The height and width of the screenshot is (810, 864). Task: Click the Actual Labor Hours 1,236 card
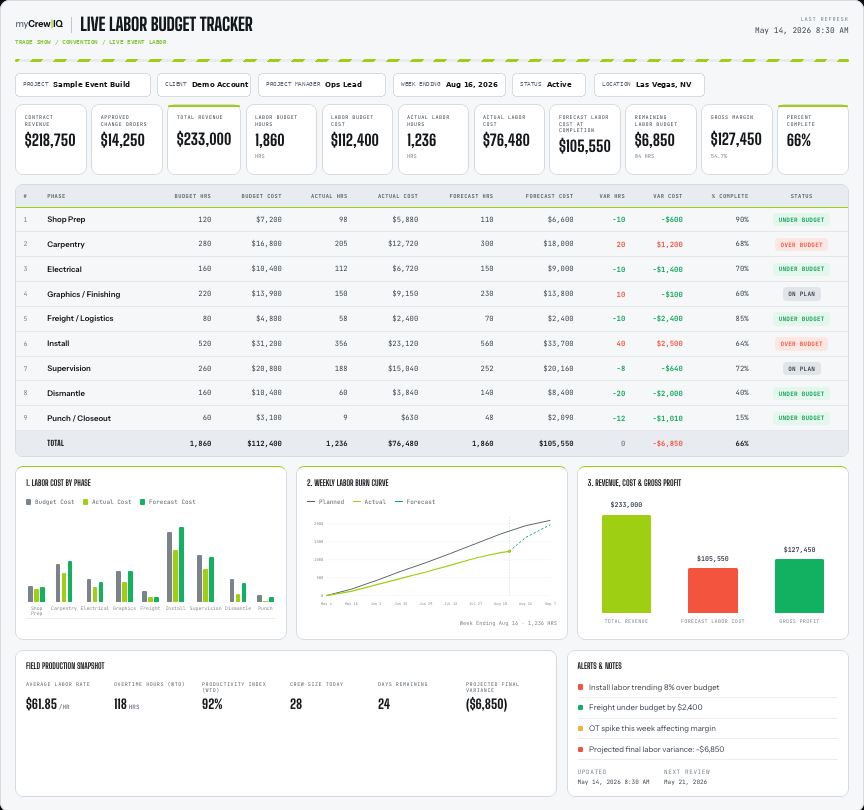433,139
